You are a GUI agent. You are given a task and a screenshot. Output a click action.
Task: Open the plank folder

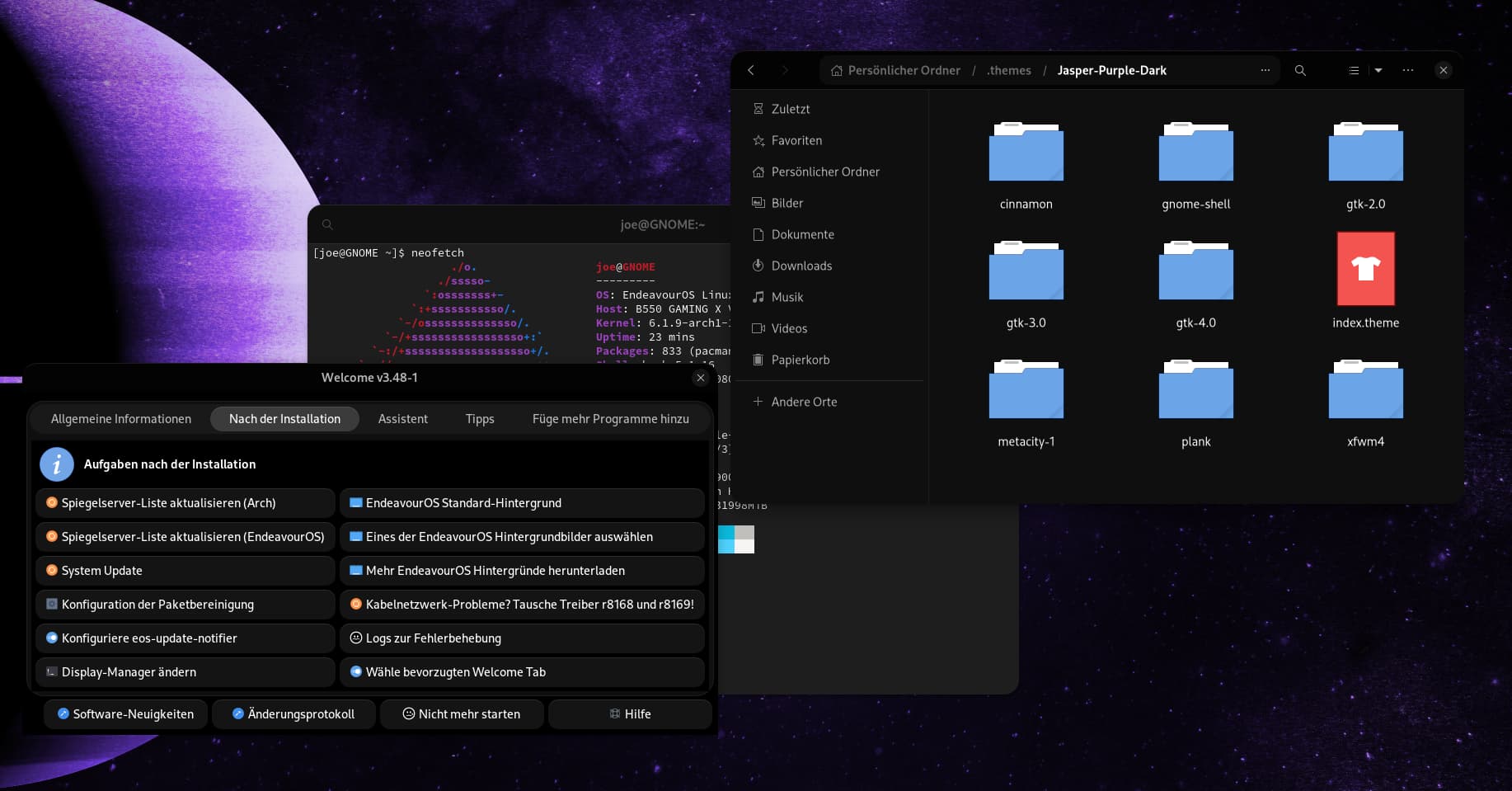(x=1195, y=404)
